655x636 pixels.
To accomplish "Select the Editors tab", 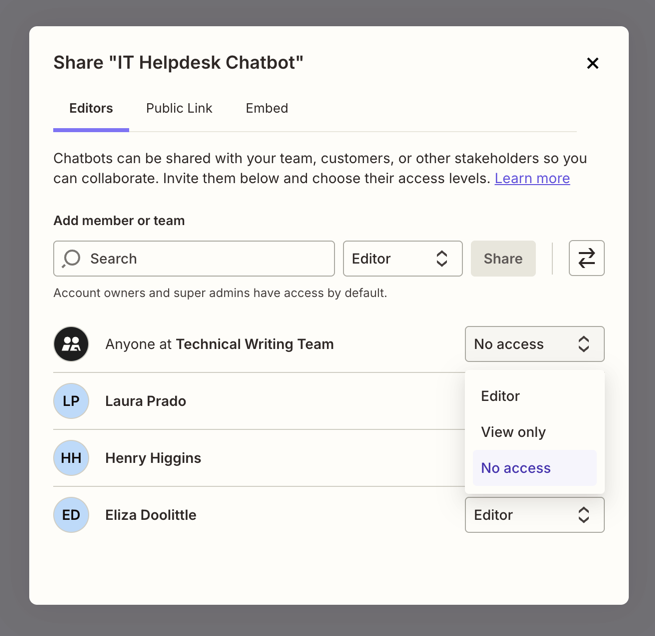I will 91,108.
